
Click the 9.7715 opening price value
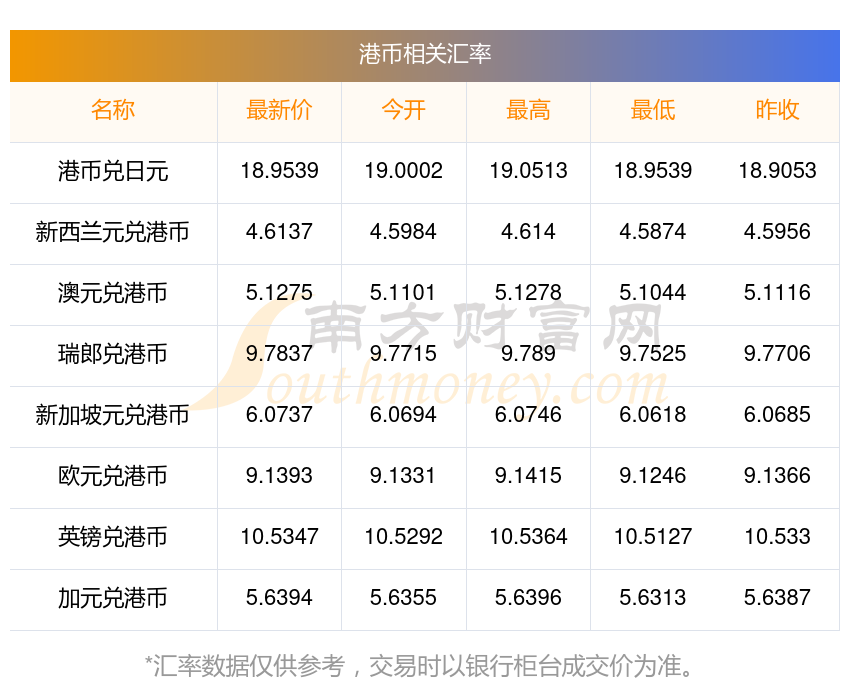point(403,353)
